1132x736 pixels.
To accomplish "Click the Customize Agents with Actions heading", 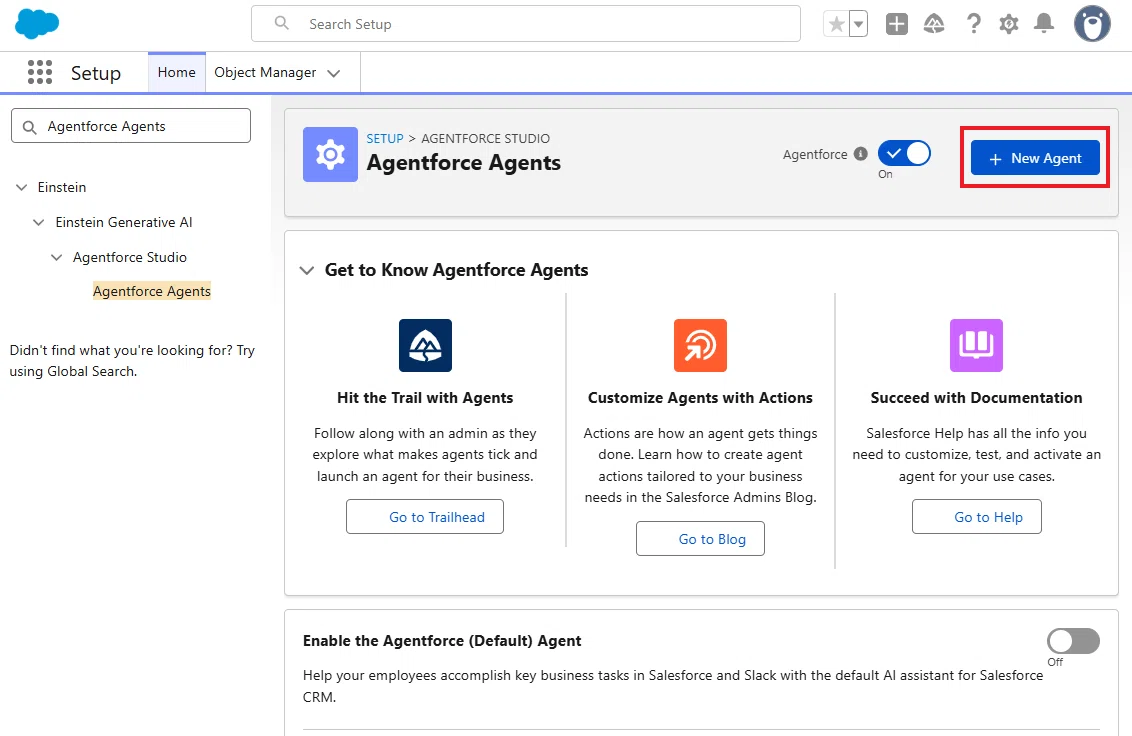I will [x=700, y=397].
